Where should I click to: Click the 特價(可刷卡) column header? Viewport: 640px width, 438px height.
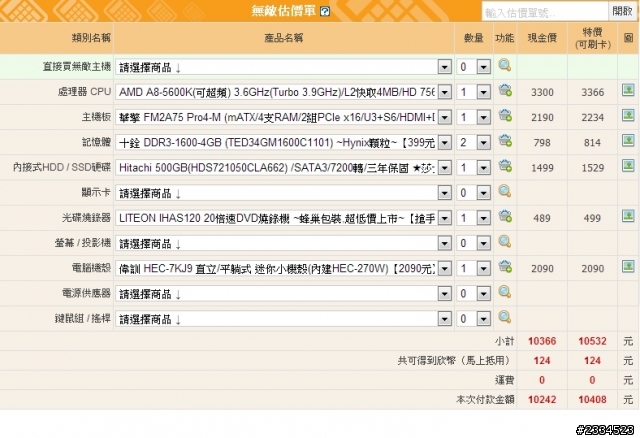point(593,38)
